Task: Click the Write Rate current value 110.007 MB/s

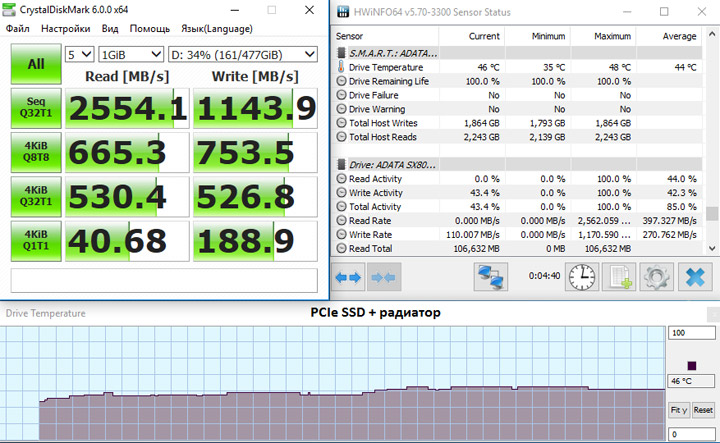Action: coord(472,235)
